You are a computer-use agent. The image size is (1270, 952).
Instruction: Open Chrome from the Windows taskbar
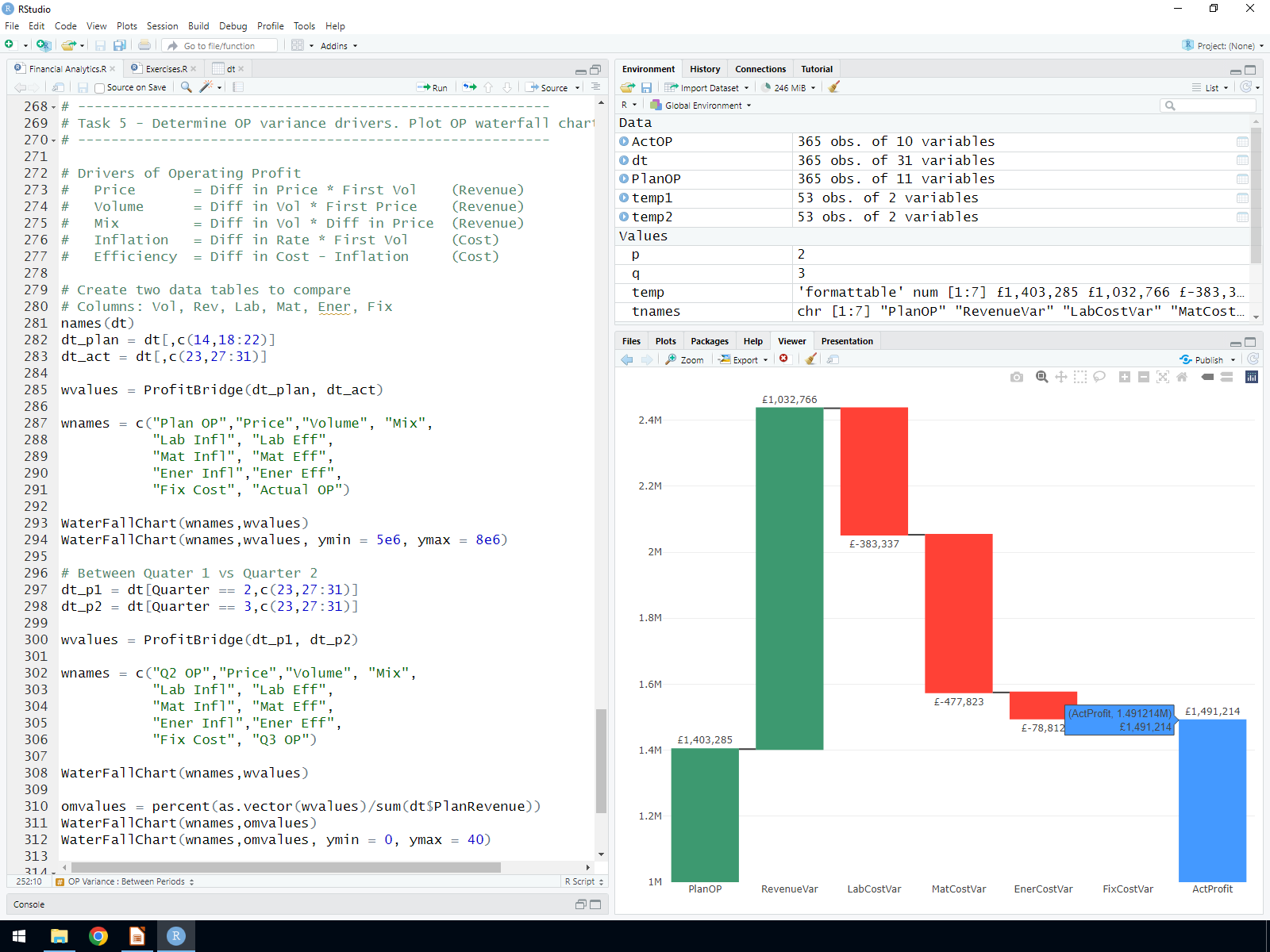coord(98,936)
